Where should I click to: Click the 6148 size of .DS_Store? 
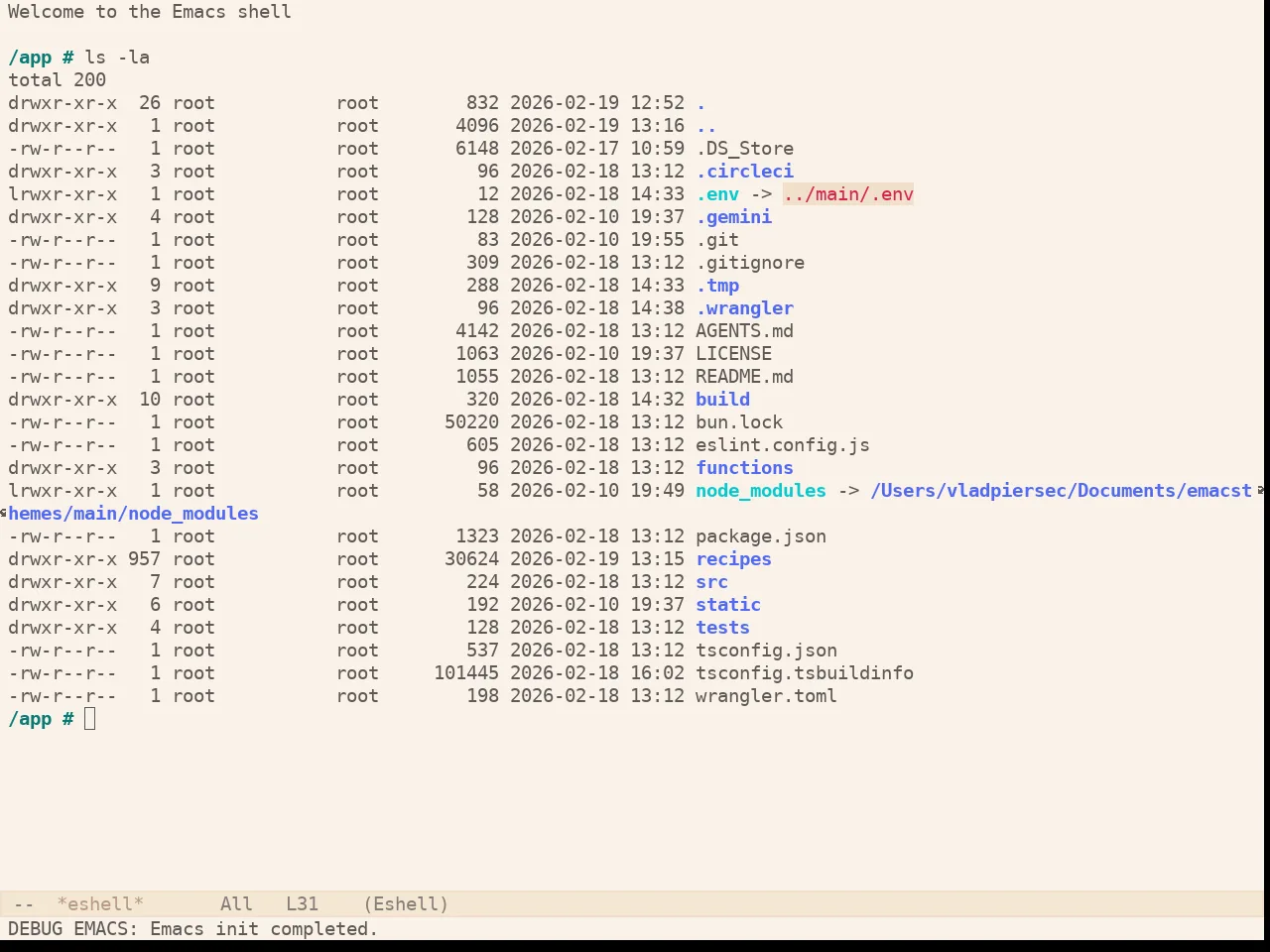coord(477,149)
